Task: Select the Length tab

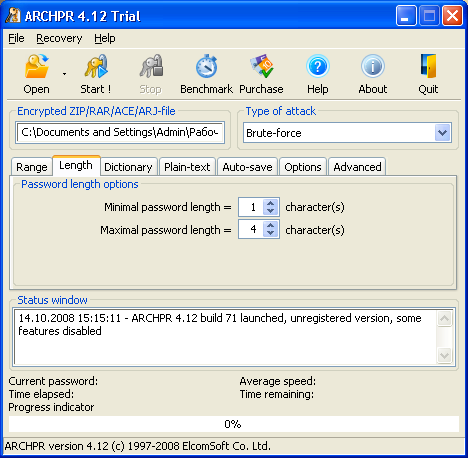Action: tap(76, 165)
